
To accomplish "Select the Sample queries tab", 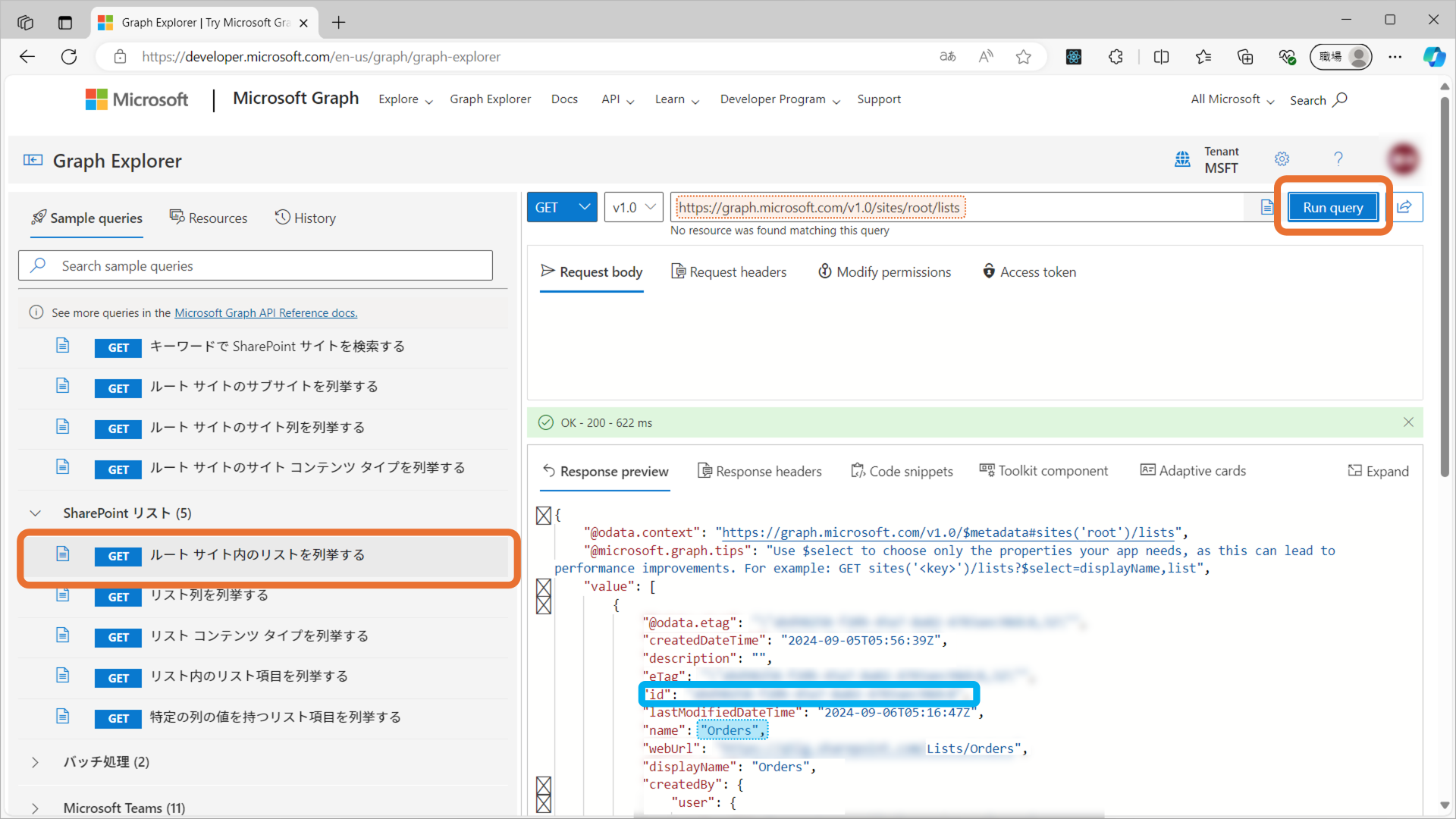I will coord(86,218).
